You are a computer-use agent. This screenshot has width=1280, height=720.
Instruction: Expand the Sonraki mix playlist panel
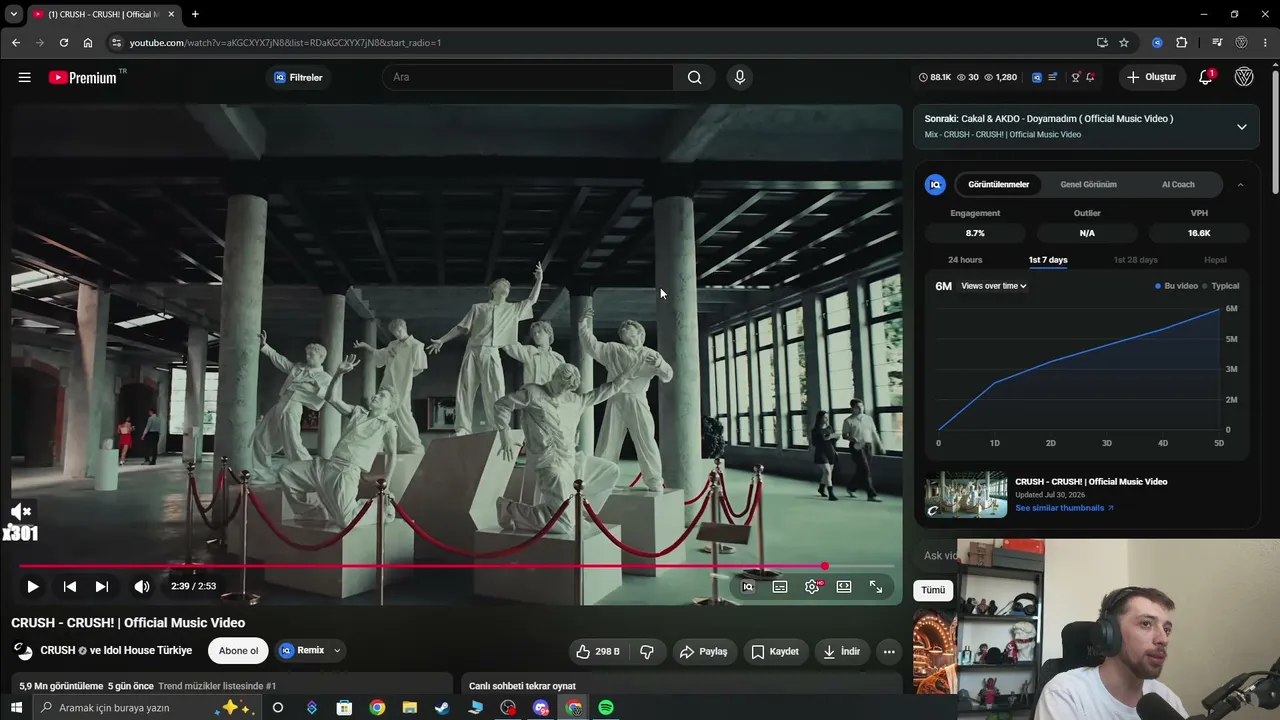[1241, 127]
